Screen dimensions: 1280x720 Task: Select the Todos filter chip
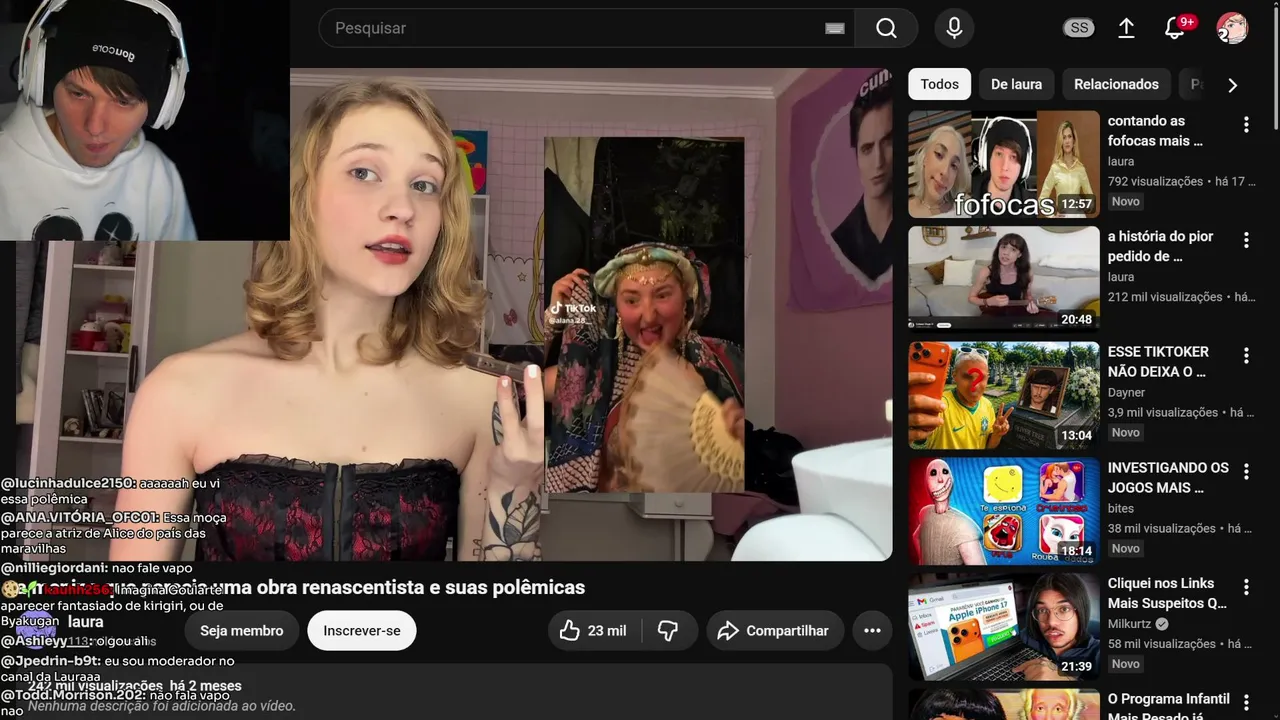point(940,84)
